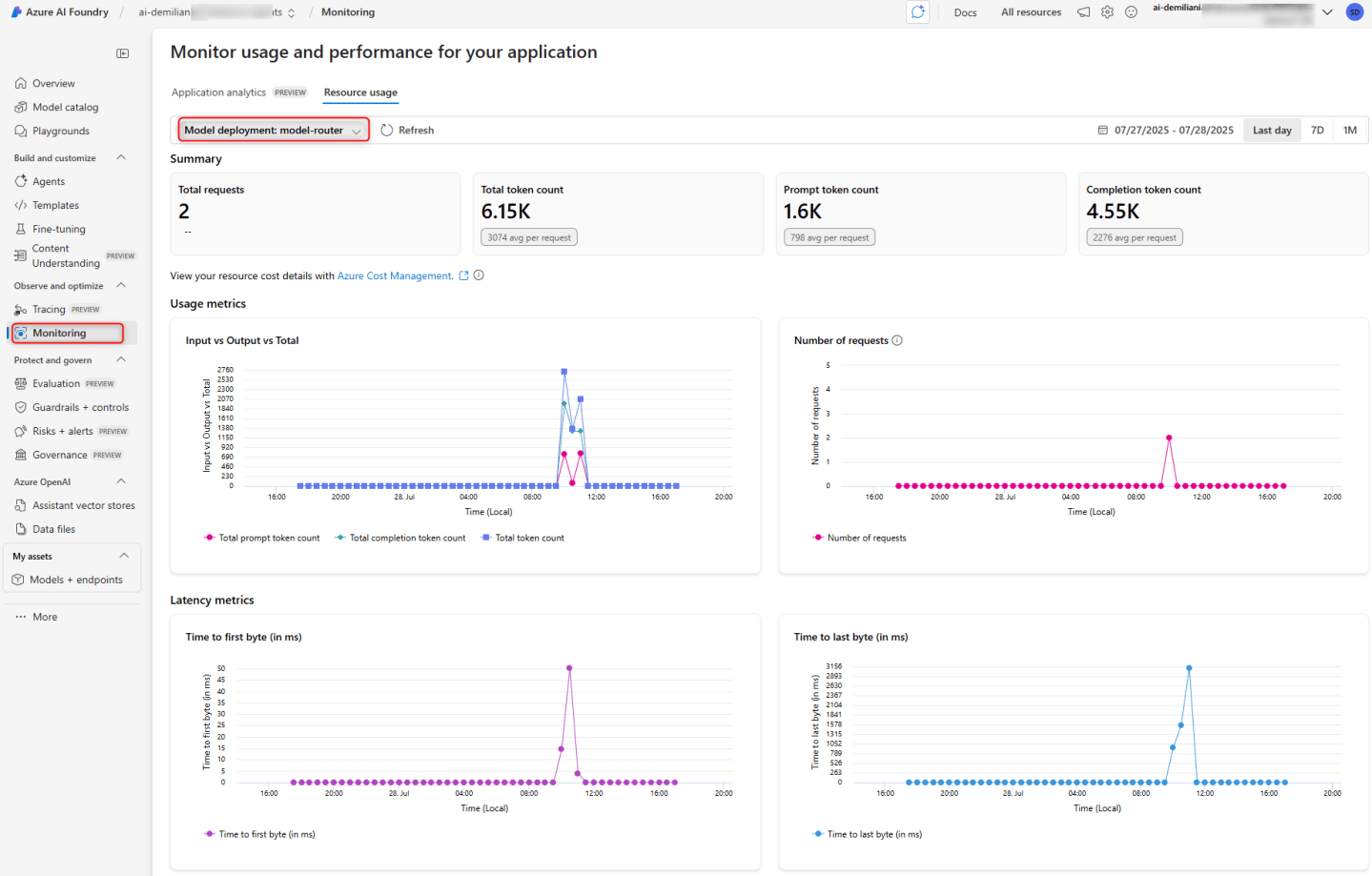The height and width of the screenshot is (876, 1372).
Task: Collapse the sidebar with the panel toggle icon
Action: pos(123,53)
